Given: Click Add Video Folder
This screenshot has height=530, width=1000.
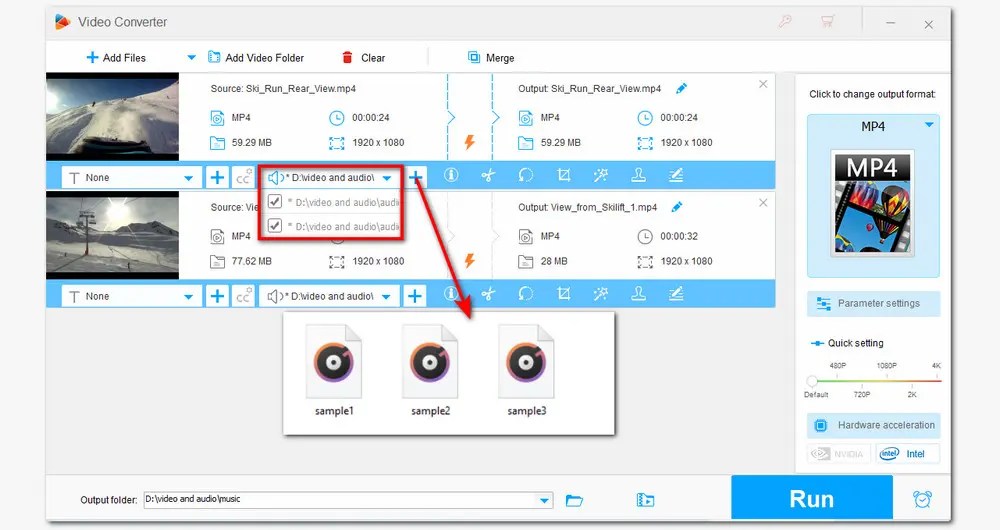Looking at the screenshot, I should 256,57.
